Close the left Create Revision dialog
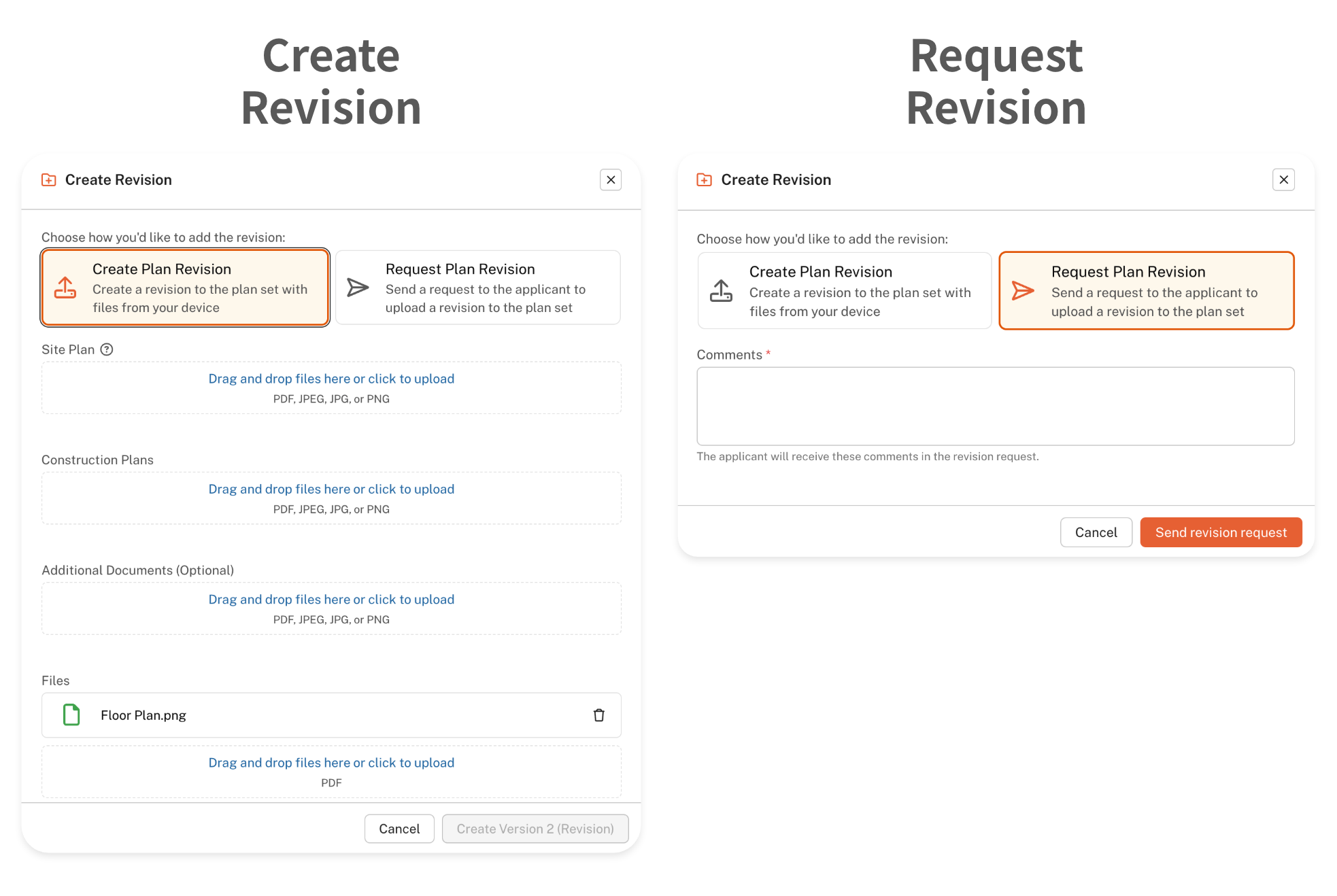 coord(611,180)
